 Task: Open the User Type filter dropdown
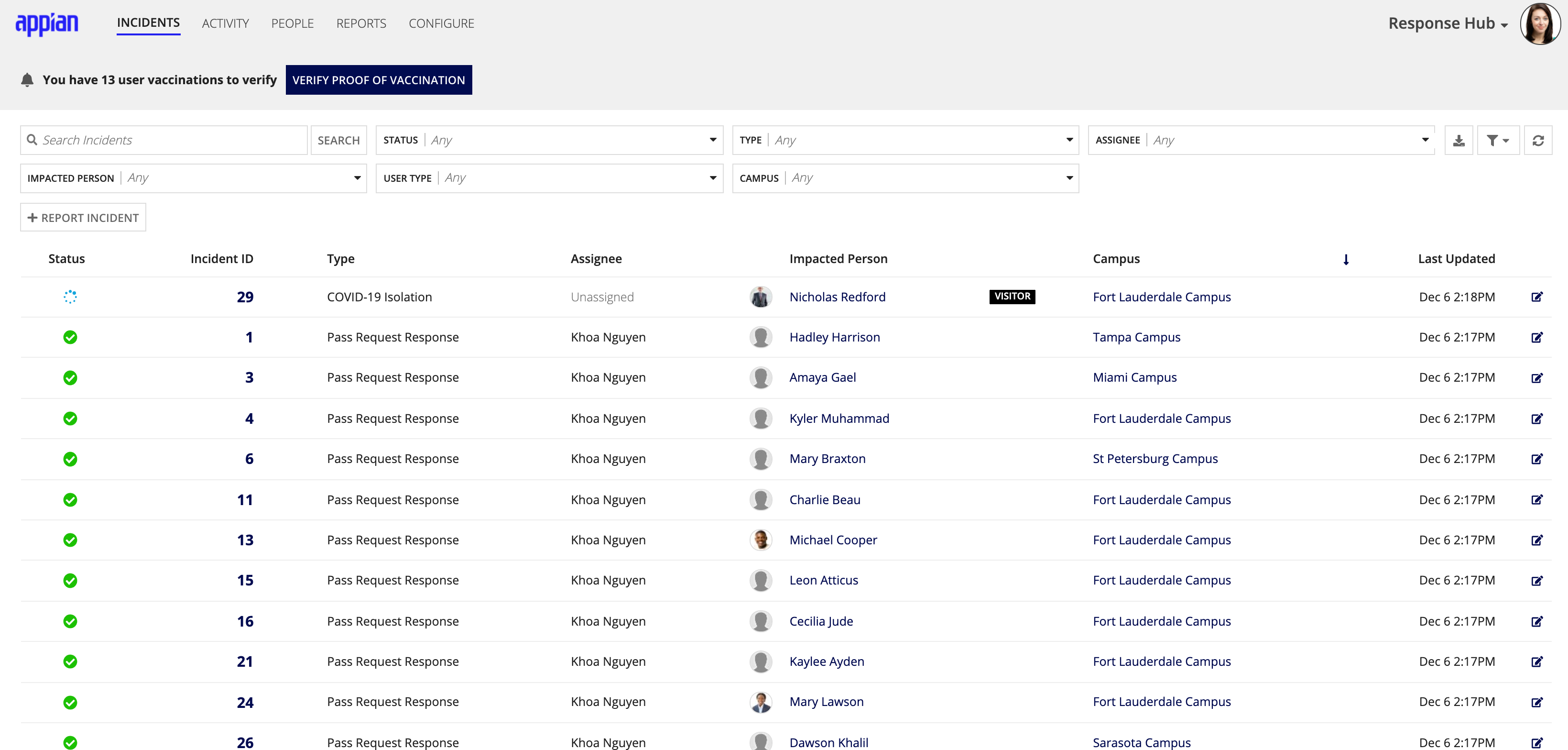tap(549, 178)
